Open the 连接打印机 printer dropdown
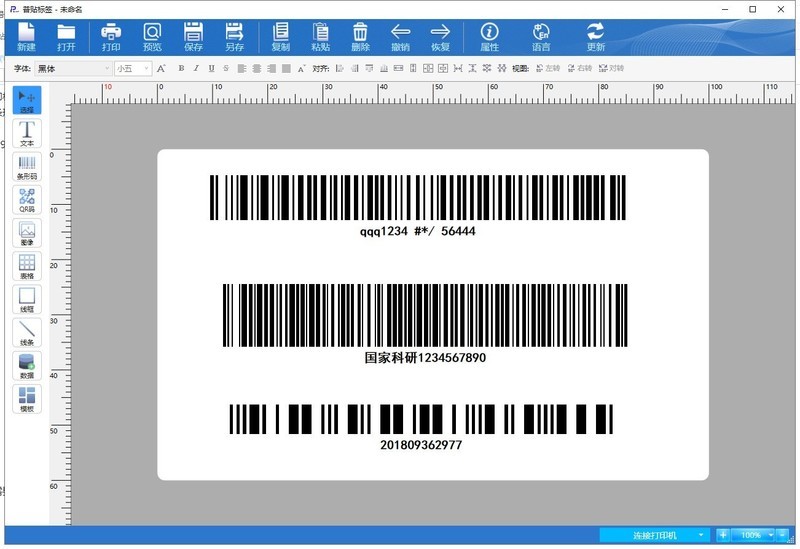 [x=654, y=535]
